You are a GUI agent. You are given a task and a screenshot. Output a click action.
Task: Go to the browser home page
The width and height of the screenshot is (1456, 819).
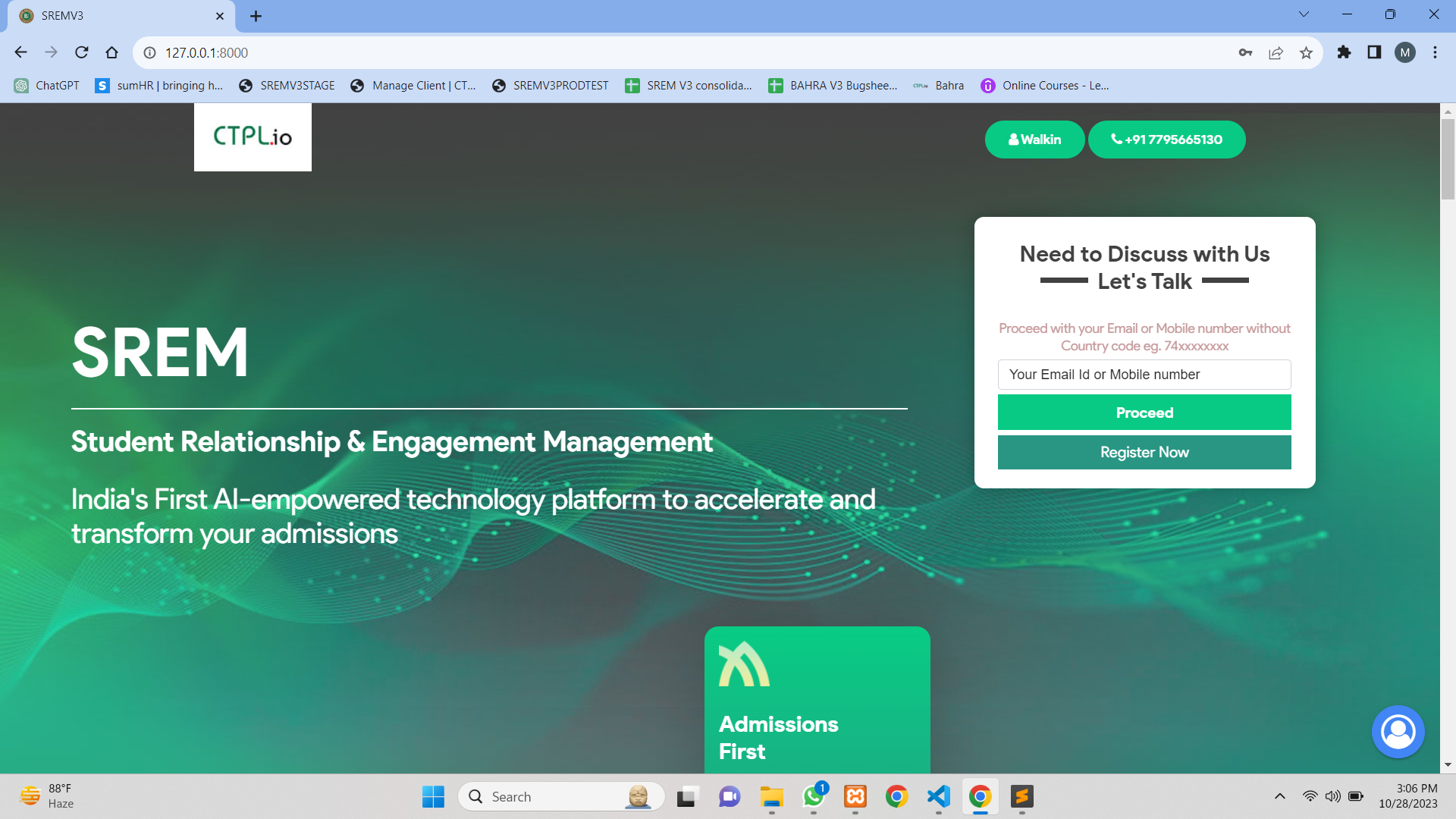[112, 52]
